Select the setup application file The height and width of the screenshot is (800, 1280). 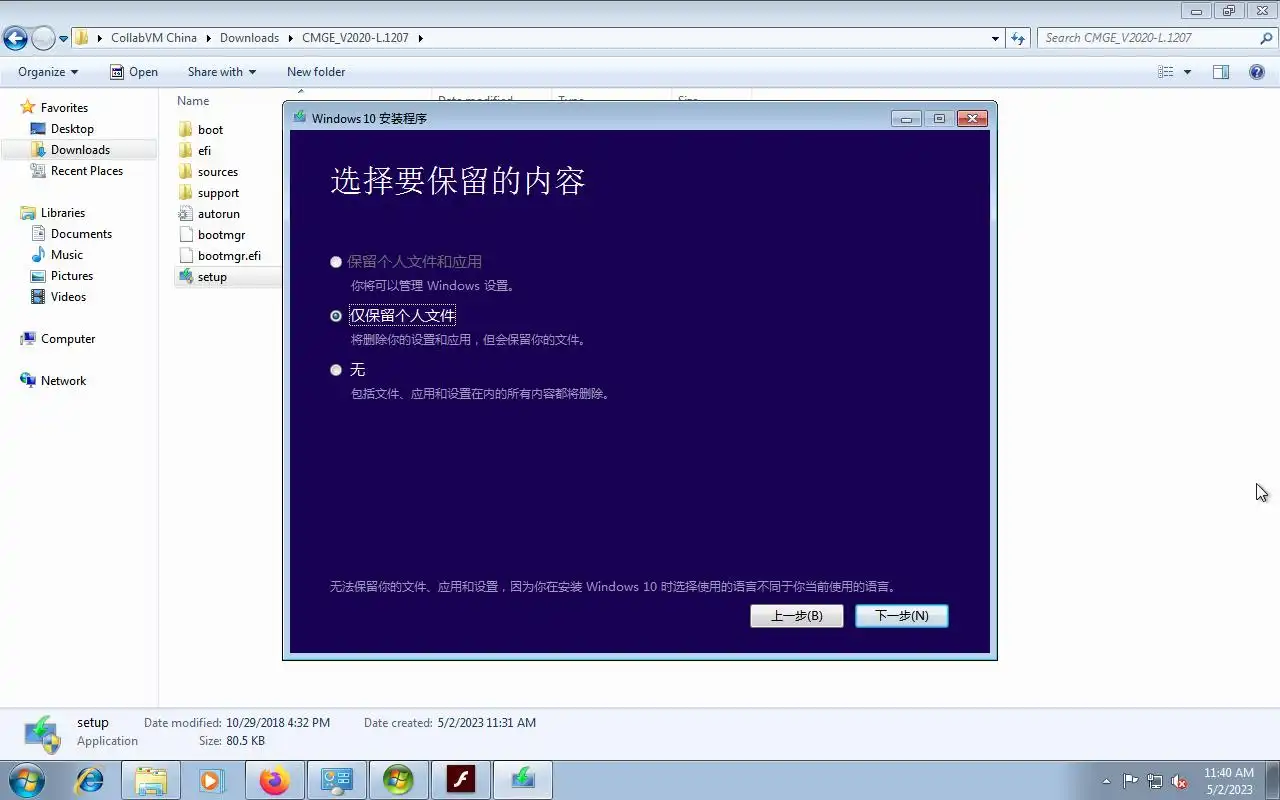pos(202,277)
